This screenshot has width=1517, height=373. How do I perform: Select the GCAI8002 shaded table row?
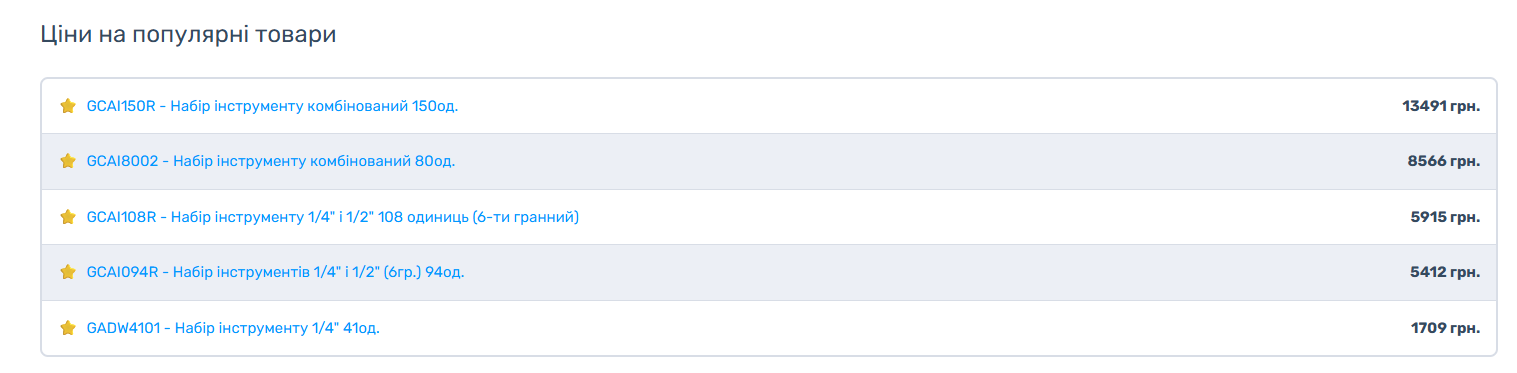coord(768,161)
